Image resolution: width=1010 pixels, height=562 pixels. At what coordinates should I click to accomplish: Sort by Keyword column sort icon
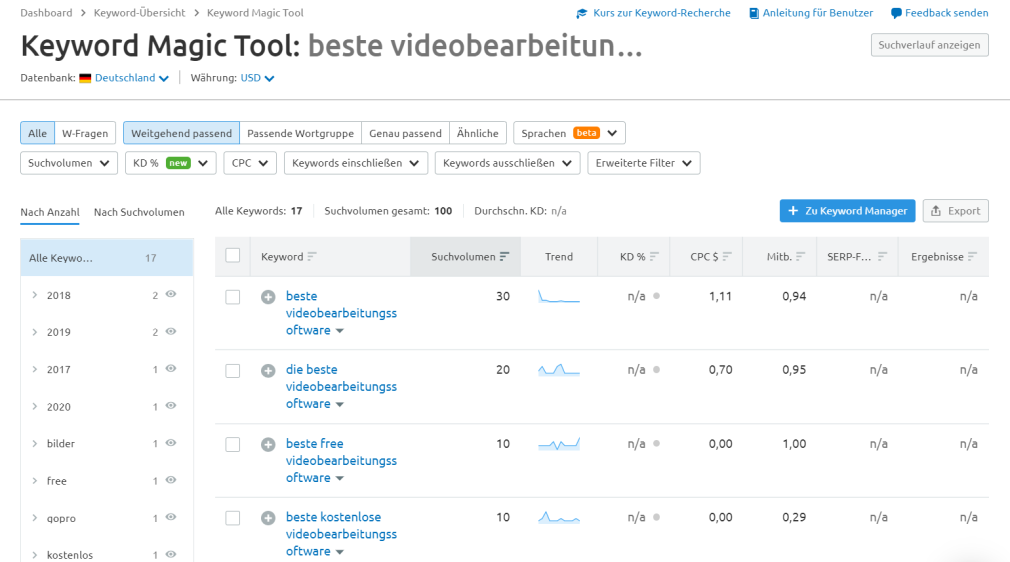312,257
